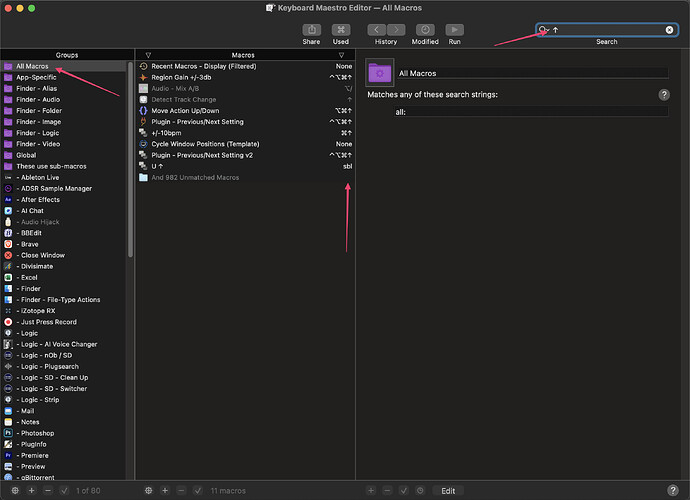Click And 982 Unmatched Macros row

click(245, 177)
